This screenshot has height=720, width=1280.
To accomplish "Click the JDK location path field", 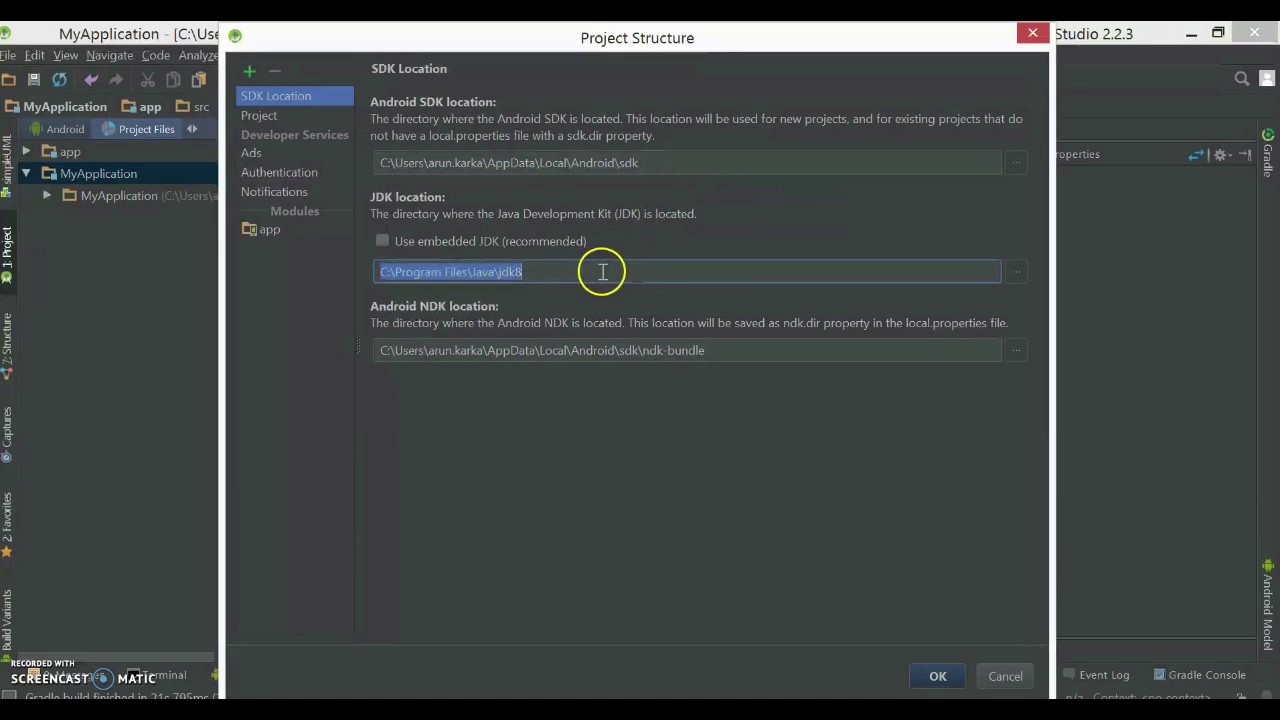I will pyautogui.click(x=687, y=272).
